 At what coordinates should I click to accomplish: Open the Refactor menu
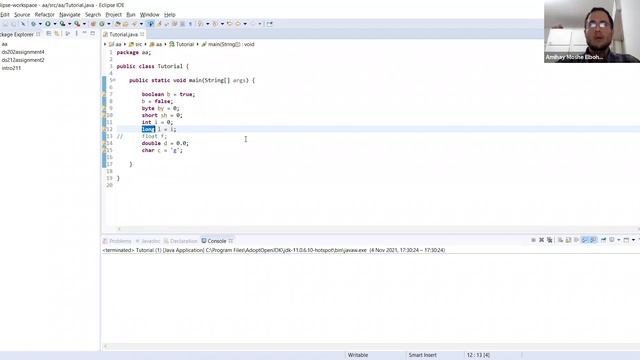pyautogui.click(x=44, y=15)
